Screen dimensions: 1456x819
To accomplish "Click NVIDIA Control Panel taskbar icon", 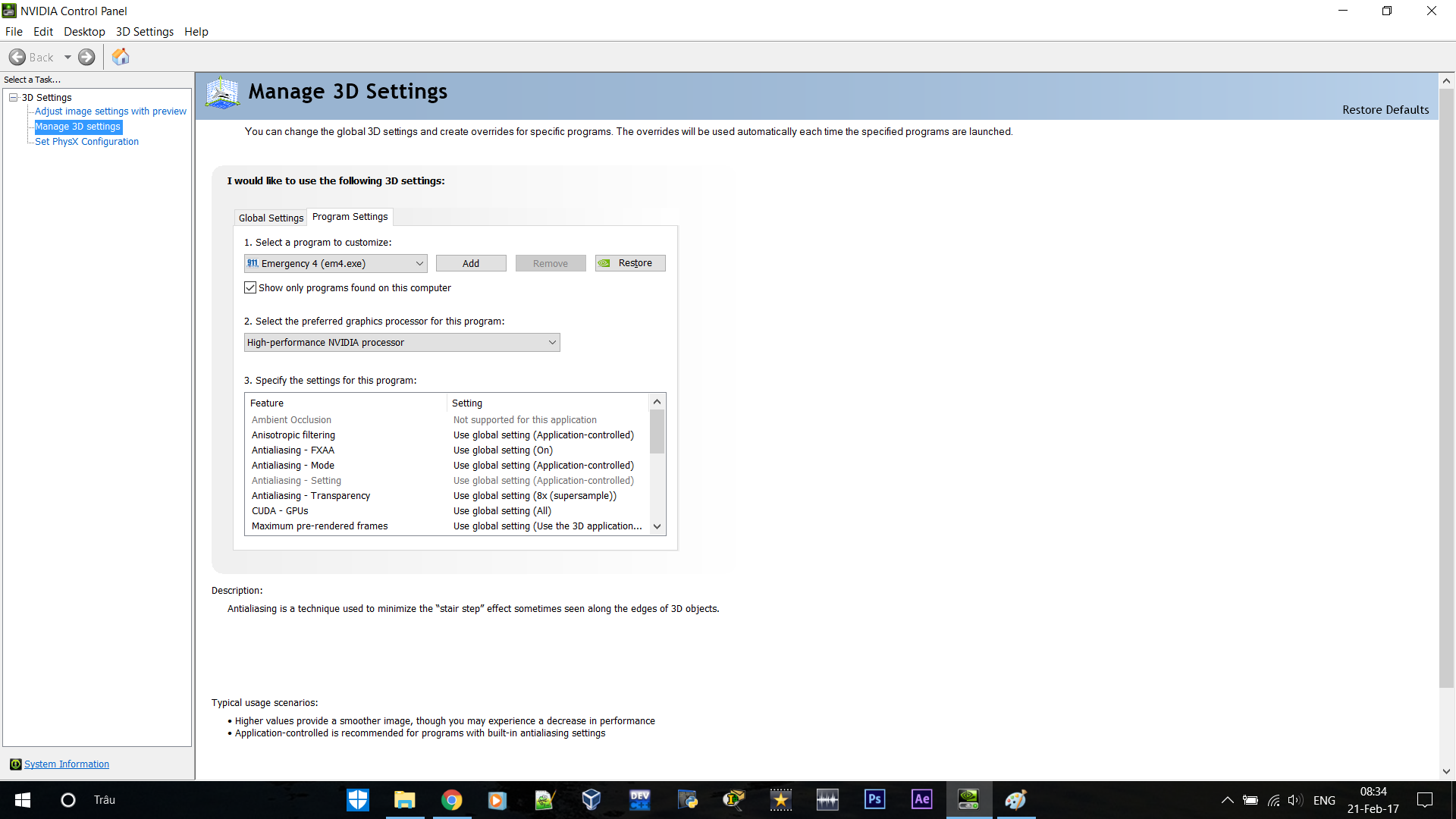I will point(969,800).
